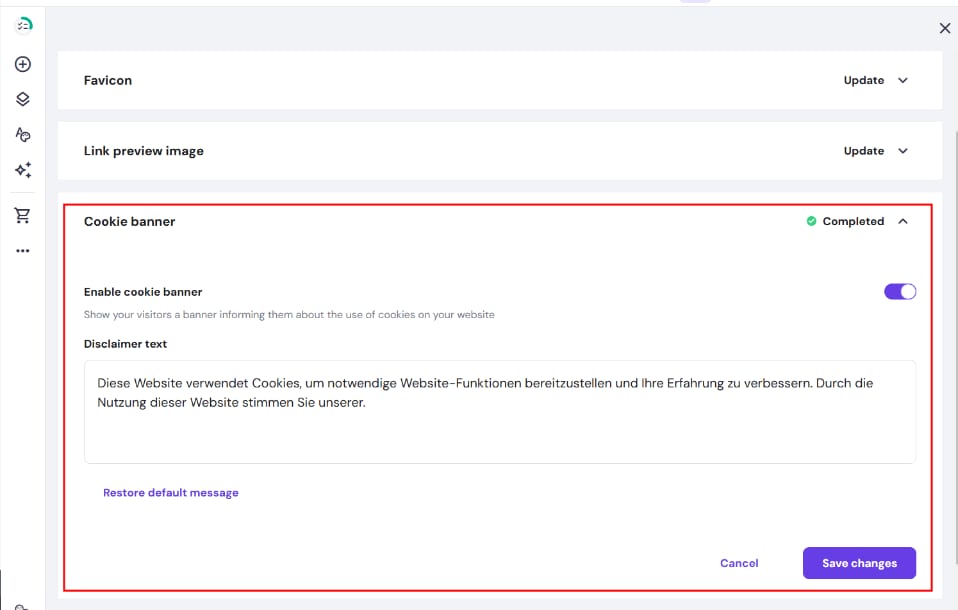
Task: Click the checklist progress icon in sidebar
Action: click(x=23, y=25)
